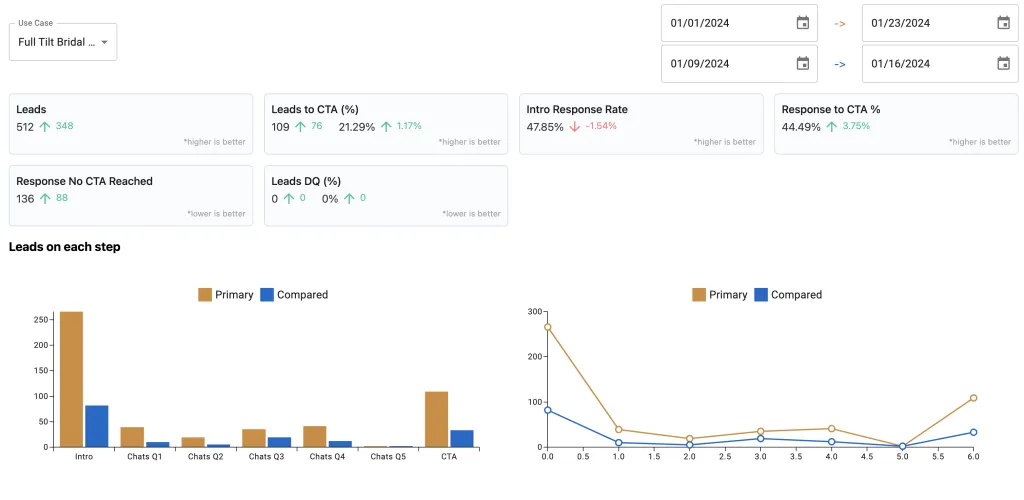Open calendar picker for 01/01/2024 date
This screenshot has height=500, width=1024.
point(803,23)
